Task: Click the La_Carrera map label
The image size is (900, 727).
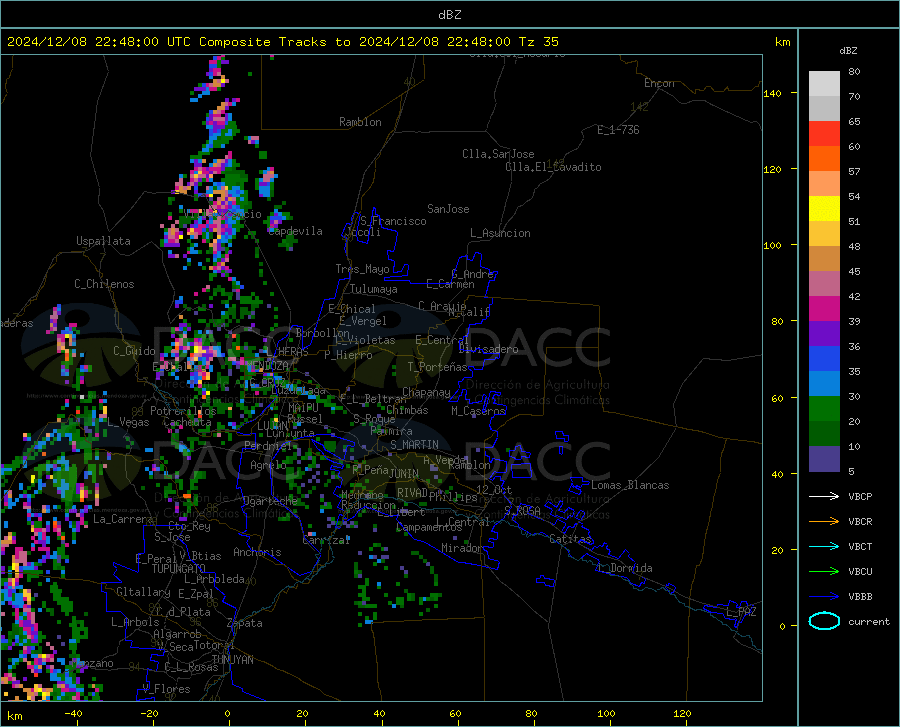Action: pos(123,519)
